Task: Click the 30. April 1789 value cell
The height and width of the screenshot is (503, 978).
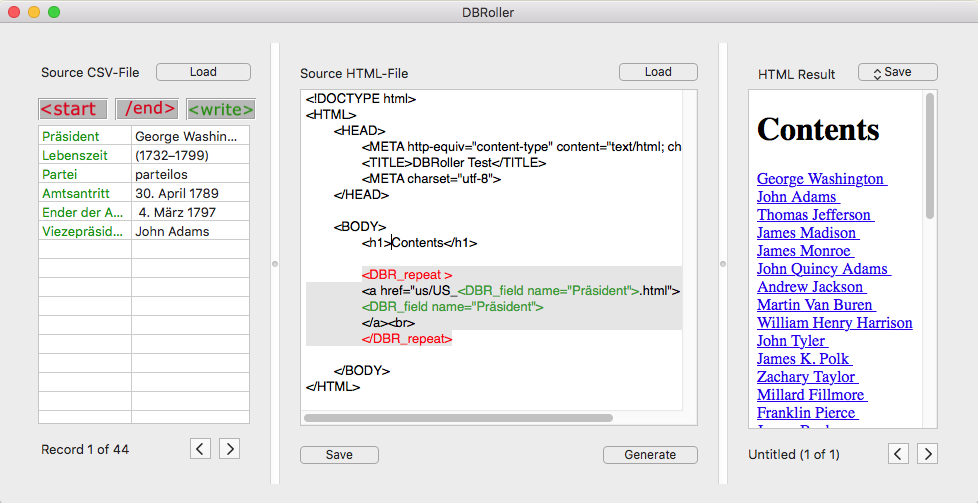Action: pyautogui.click(x=190, y=193)
